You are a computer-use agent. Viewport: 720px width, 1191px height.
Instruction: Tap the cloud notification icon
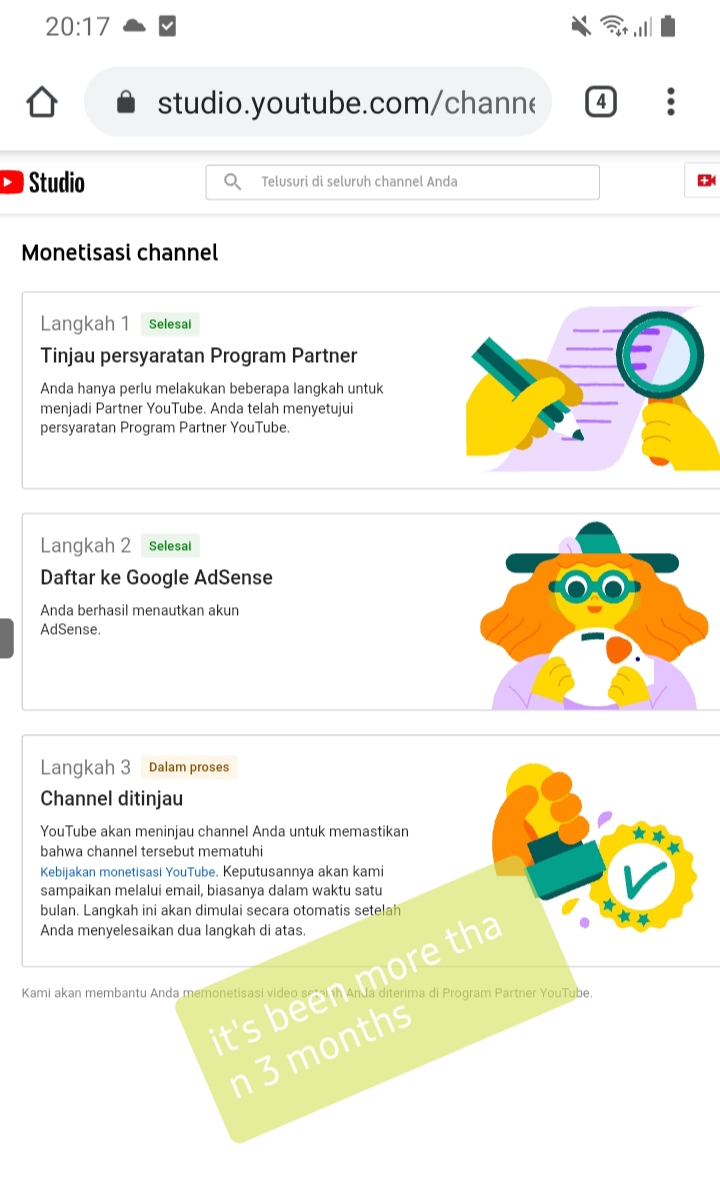click(x=134, y=27)
